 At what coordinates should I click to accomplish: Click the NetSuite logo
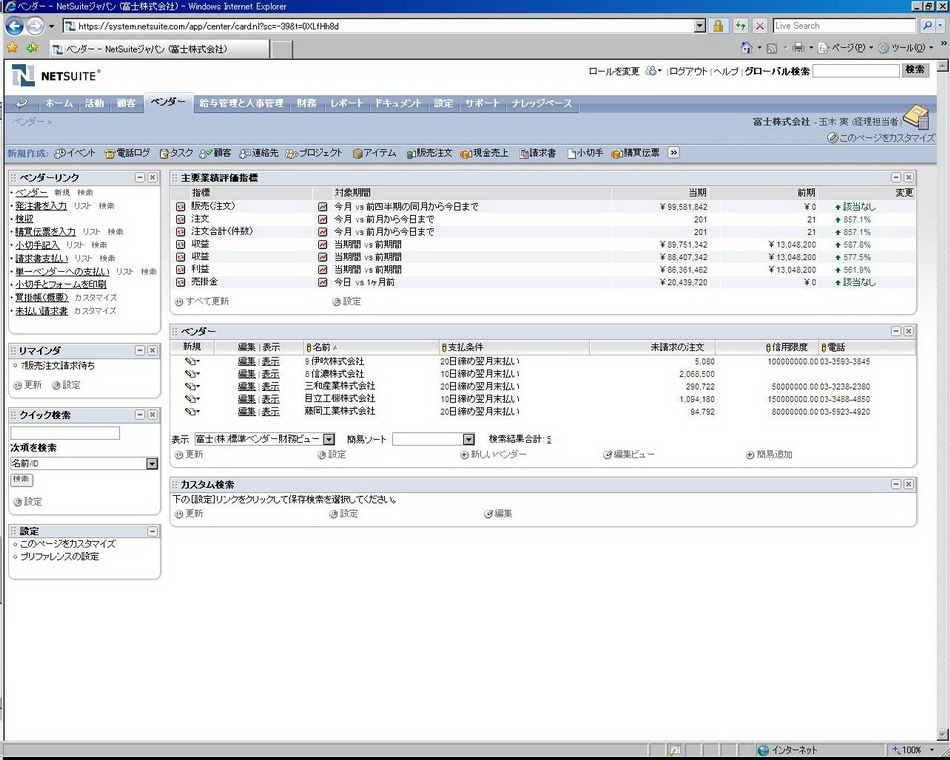56,76
